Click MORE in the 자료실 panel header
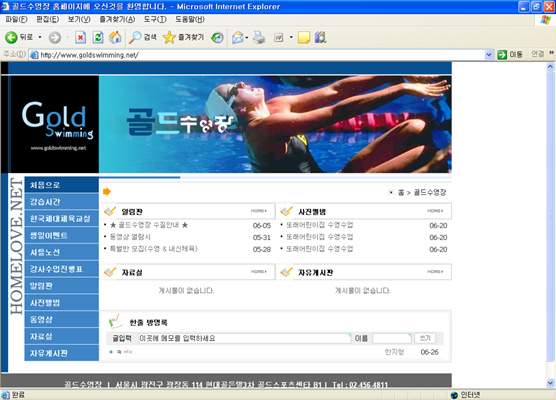 (259, 271)
